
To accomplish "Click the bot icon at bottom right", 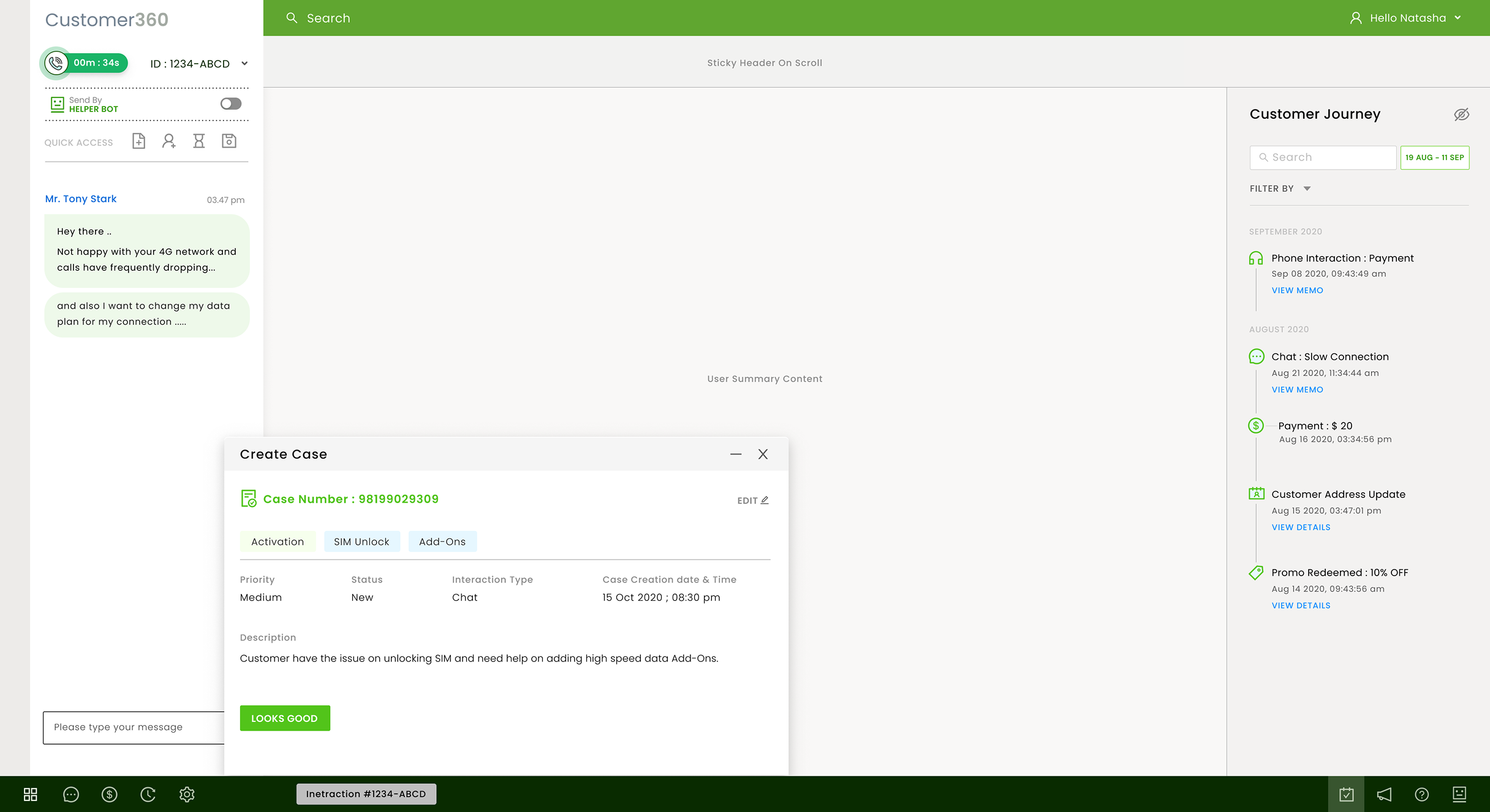I will click(1460, 794).
